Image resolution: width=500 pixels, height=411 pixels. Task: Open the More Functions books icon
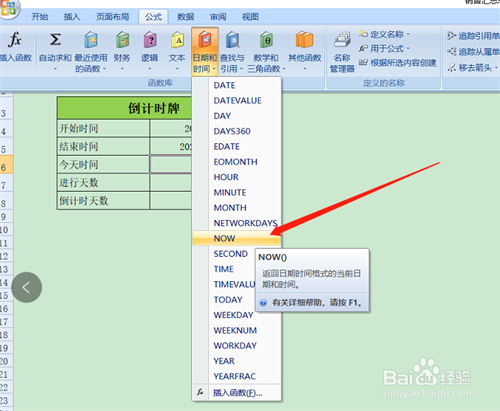tap(304, 40)
